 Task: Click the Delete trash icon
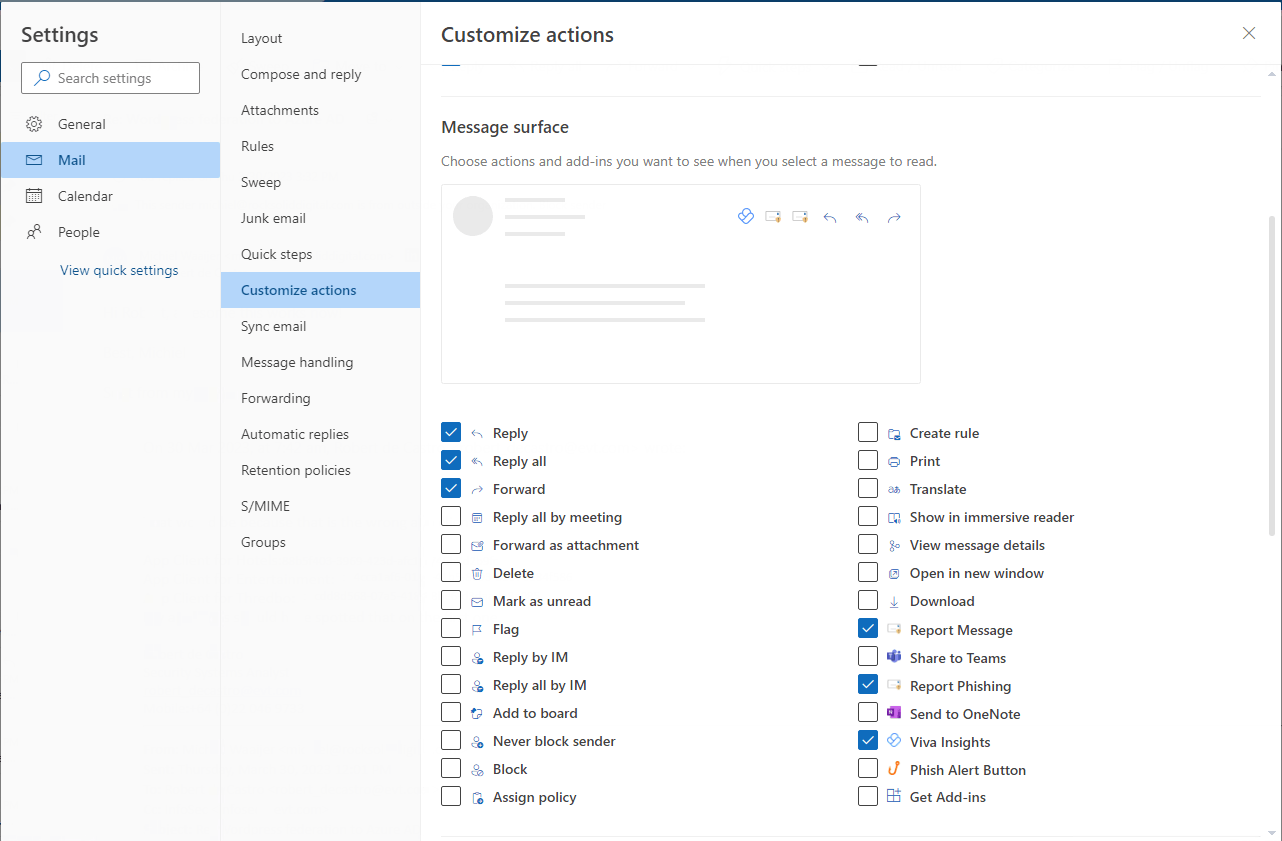point(477,573)
